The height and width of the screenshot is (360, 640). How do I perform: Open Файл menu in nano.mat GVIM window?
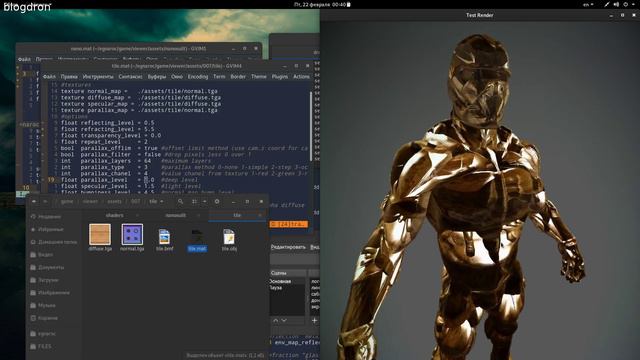(24, 59)
